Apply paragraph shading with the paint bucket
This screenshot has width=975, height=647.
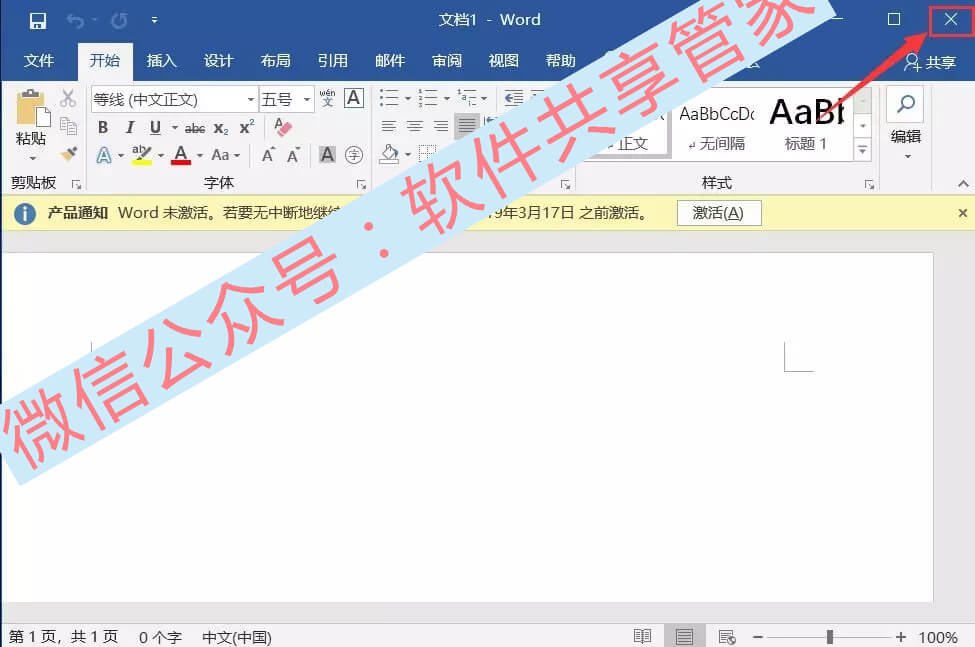point(389,154)
